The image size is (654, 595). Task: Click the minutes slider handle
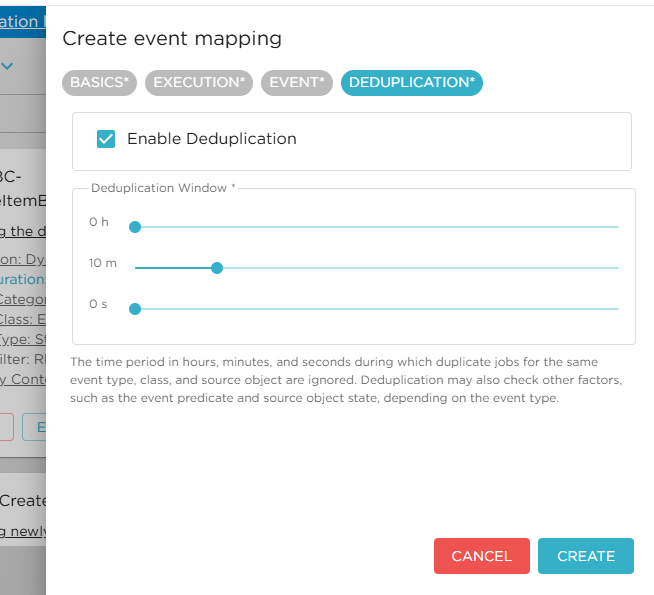tap(217, 268)
